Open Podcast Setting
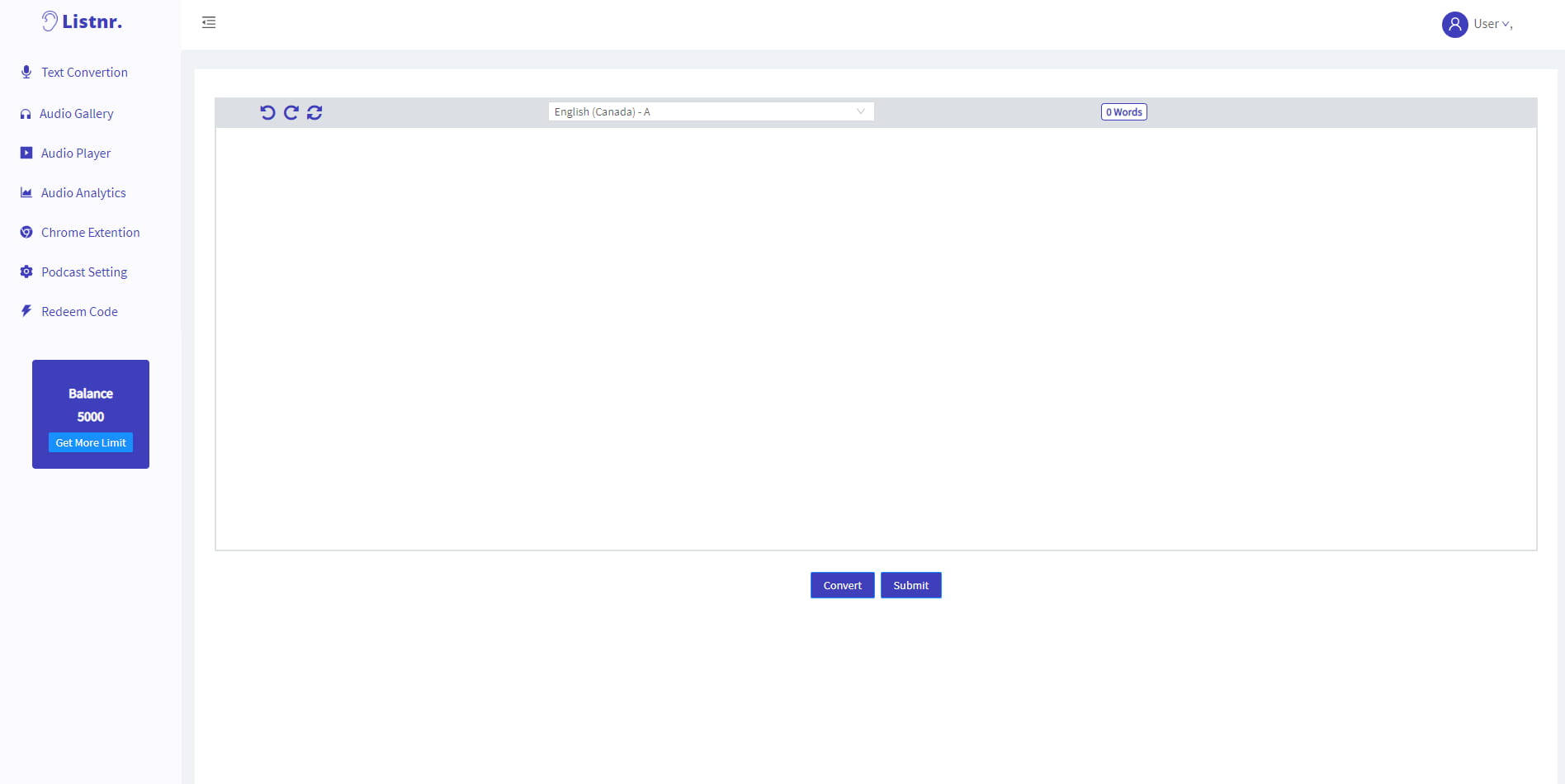This screenshot has width=1565, height=784. coord(84,272)
